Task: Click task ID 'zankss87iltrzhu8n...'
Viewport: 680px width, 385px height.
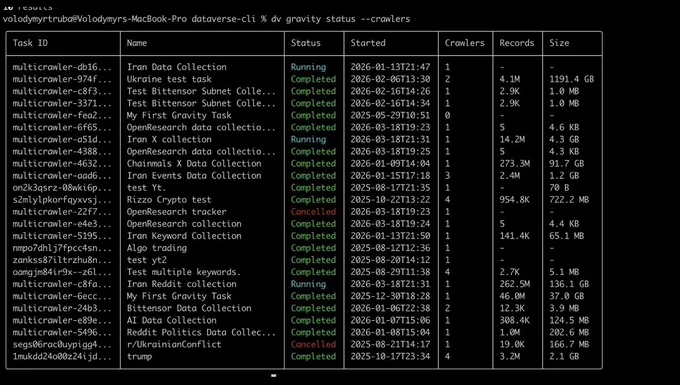Action: pyautogui.click(x=62, y=260)
